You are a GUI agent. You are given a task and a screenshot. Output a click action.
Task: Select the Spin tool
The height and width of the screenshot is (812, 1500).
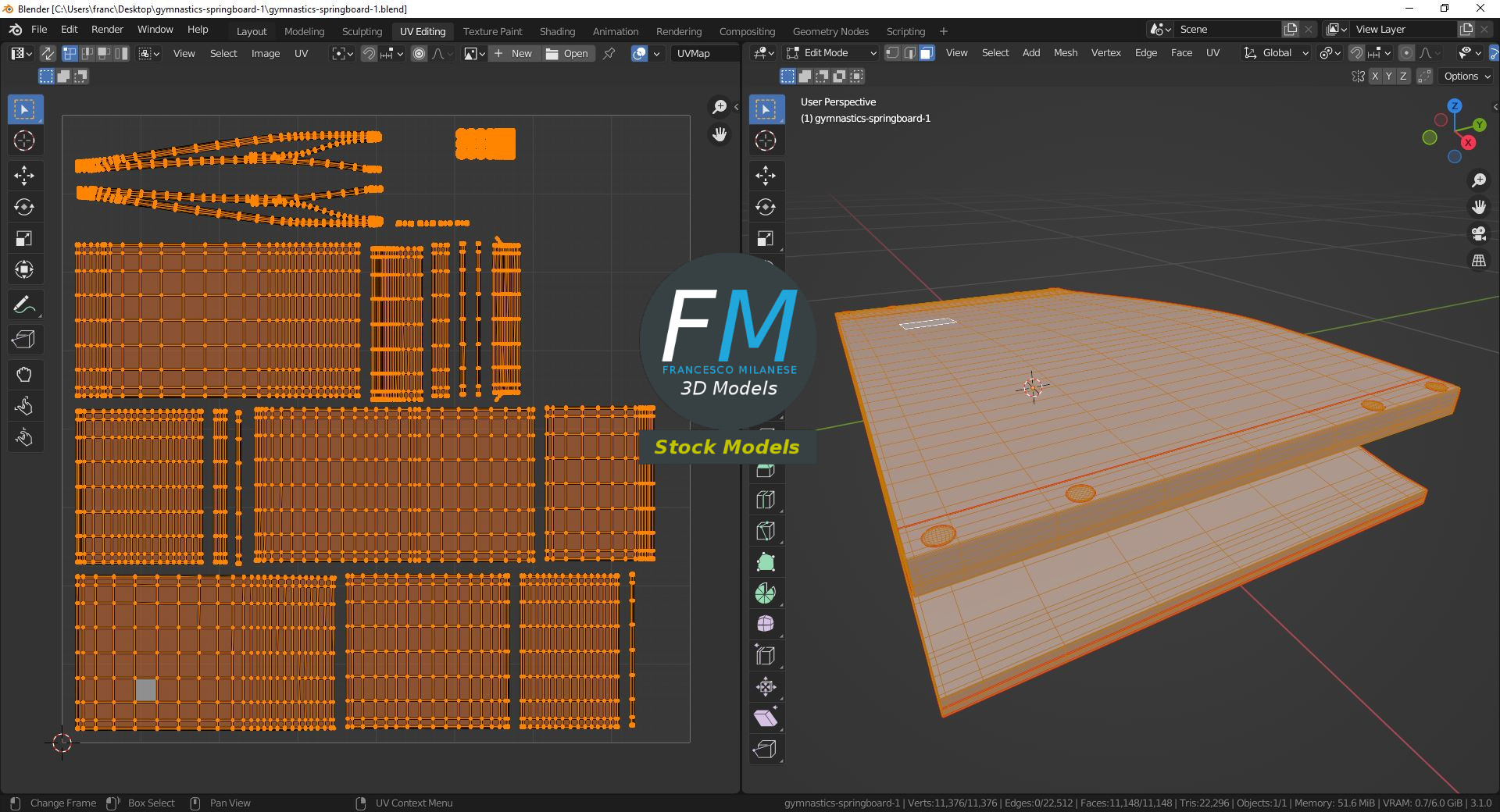pos(766,593)
